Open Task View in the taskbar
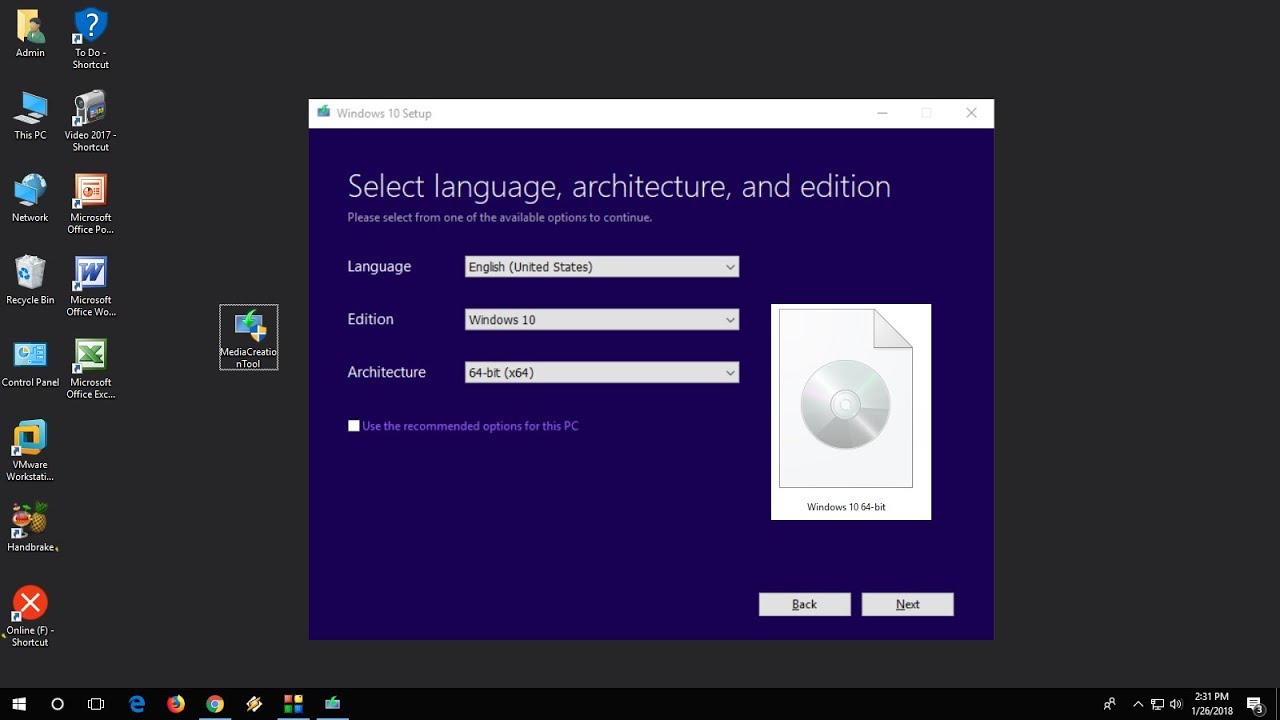 [x=96, y=704]
